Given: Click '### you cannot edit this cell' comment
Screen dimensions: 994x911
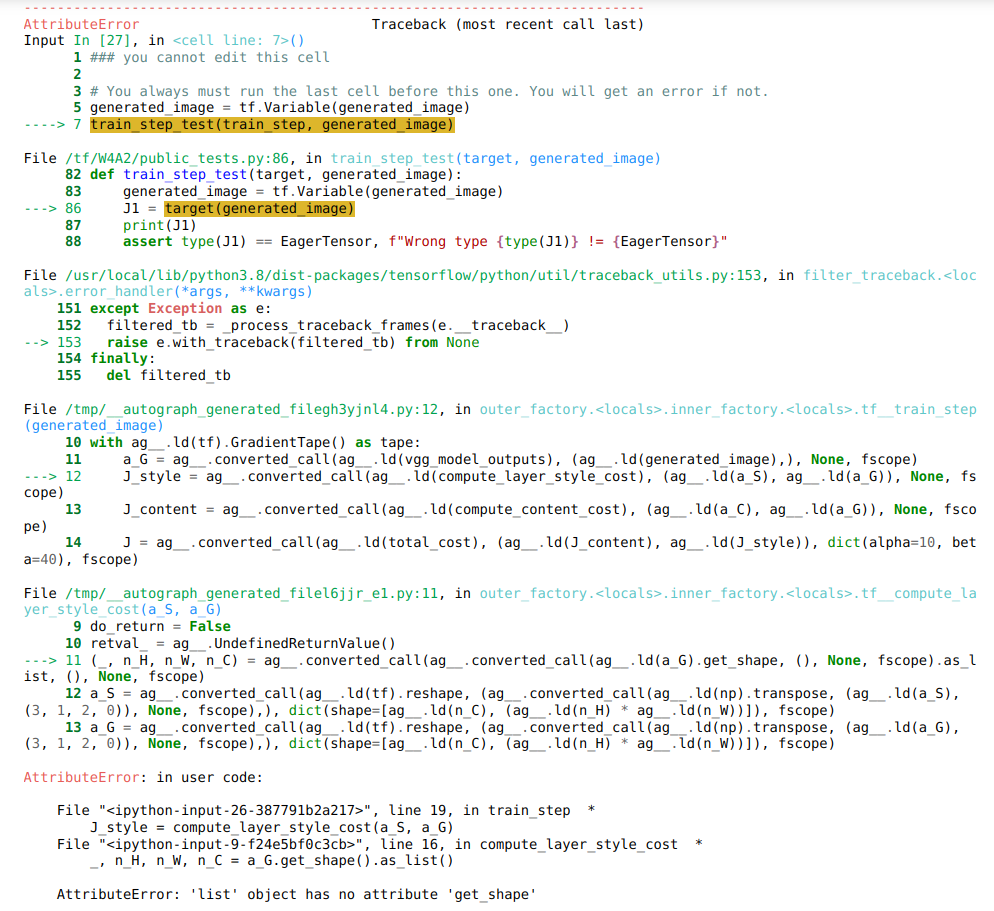Looking at the screenshot, I should (210, 58).
